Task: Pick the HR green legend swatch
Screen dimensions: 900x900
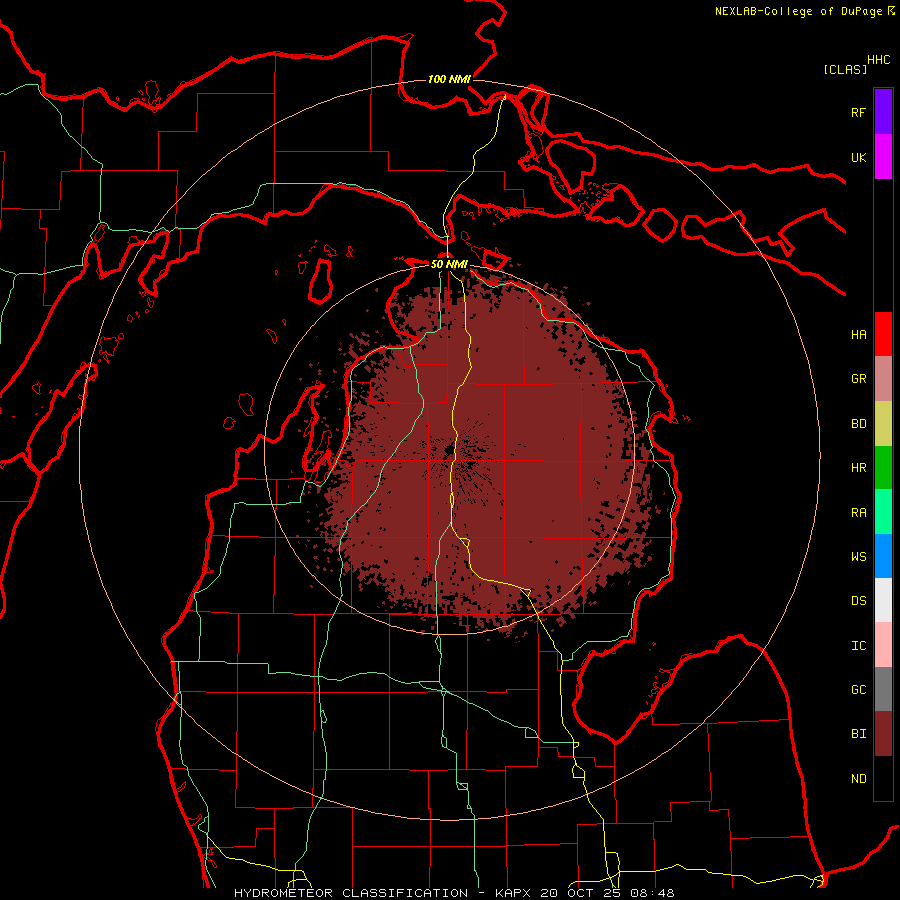Action: coord(883,468)
